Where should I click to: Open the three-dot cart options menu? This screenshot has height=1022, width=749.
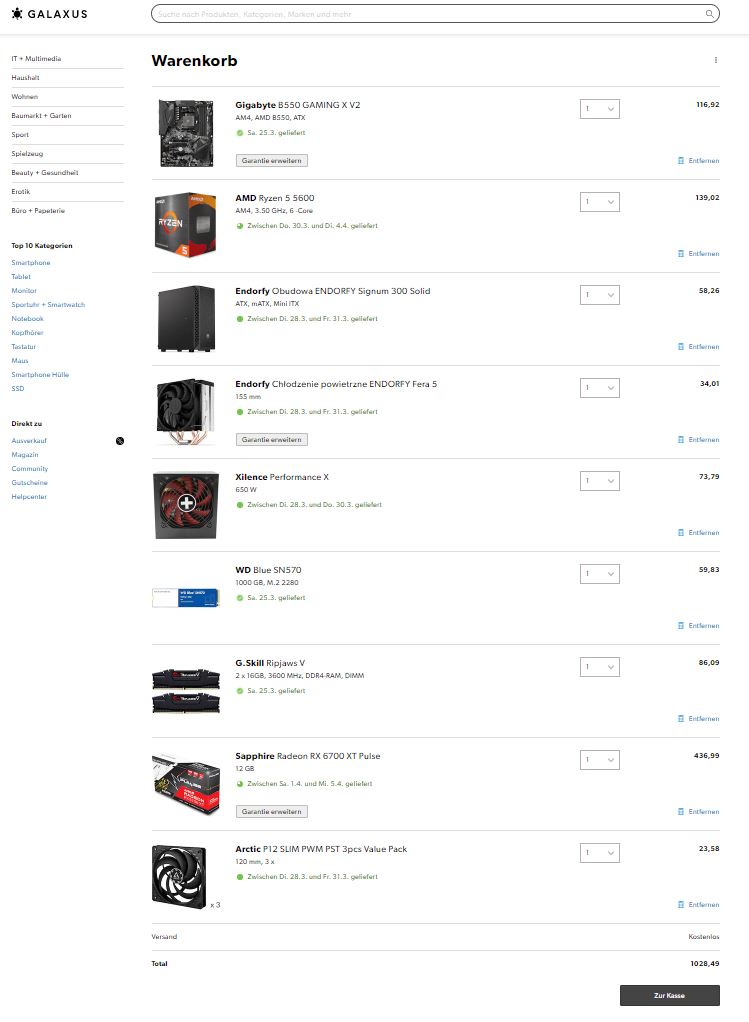pyautogui.click(x=716, y=60)
